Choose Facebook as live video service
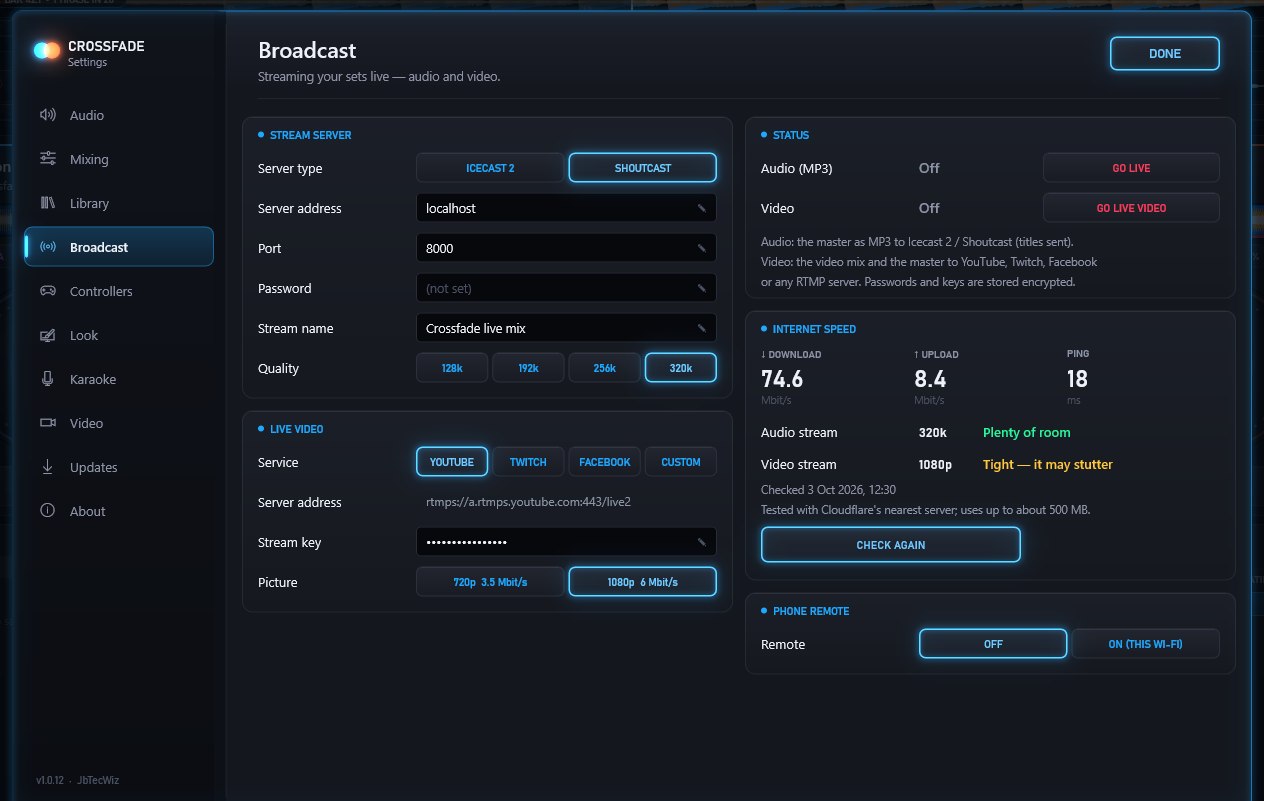The width and height of the screenshot is (1264, 801). pos(604,462)
